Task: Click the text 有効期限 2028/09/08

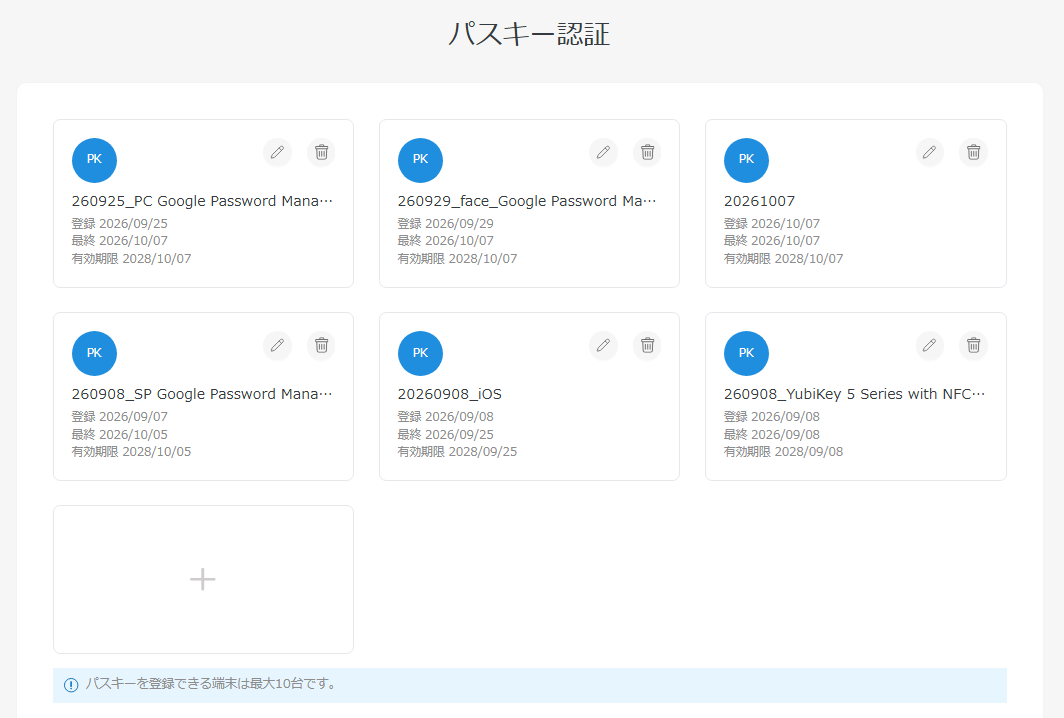Action: click(x=784, y=451)
